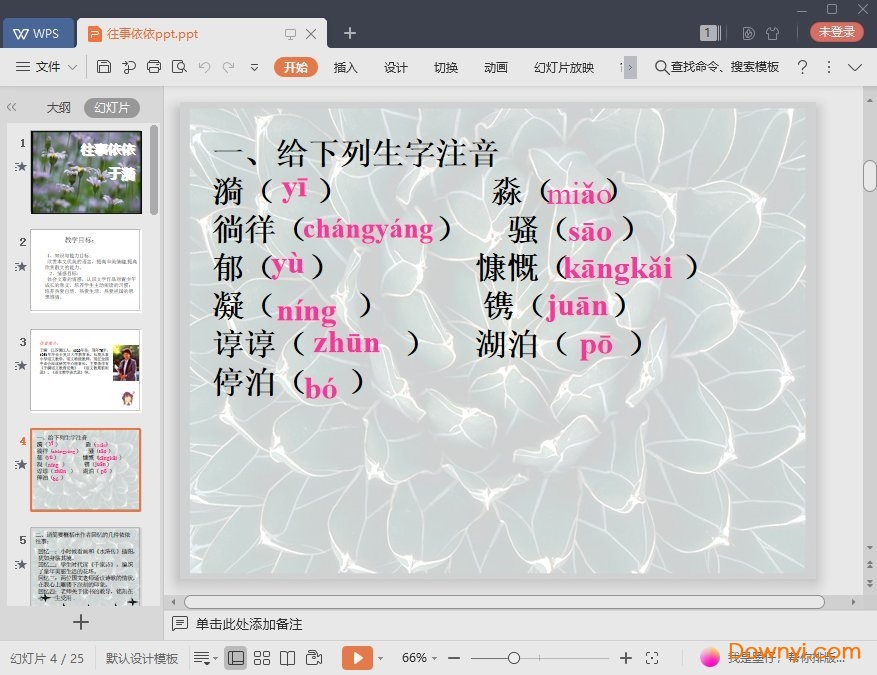Switch panel to 大纲 outline view

[58, 108]
